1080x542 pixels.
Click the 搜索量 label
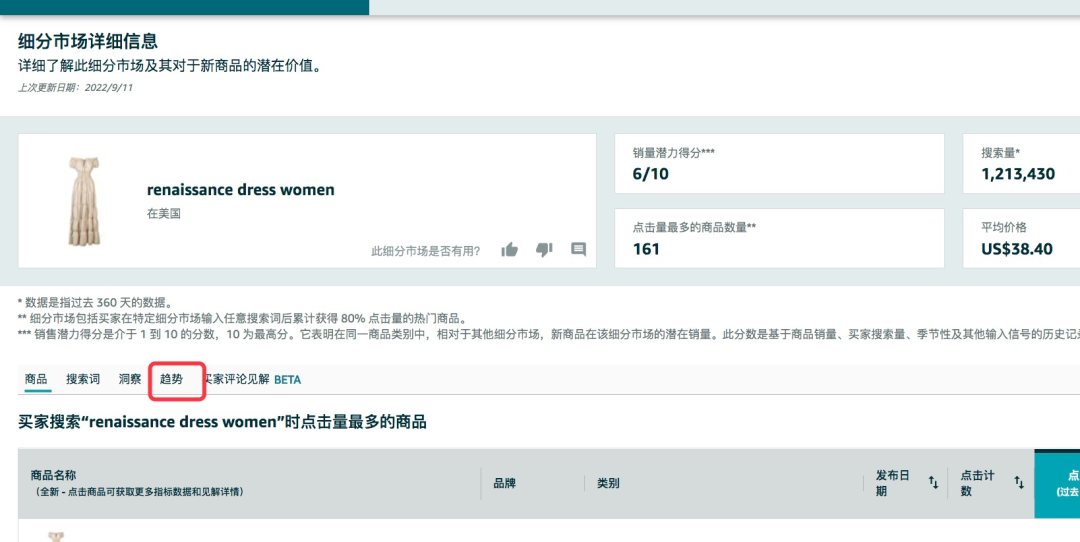pos(1001,153)
